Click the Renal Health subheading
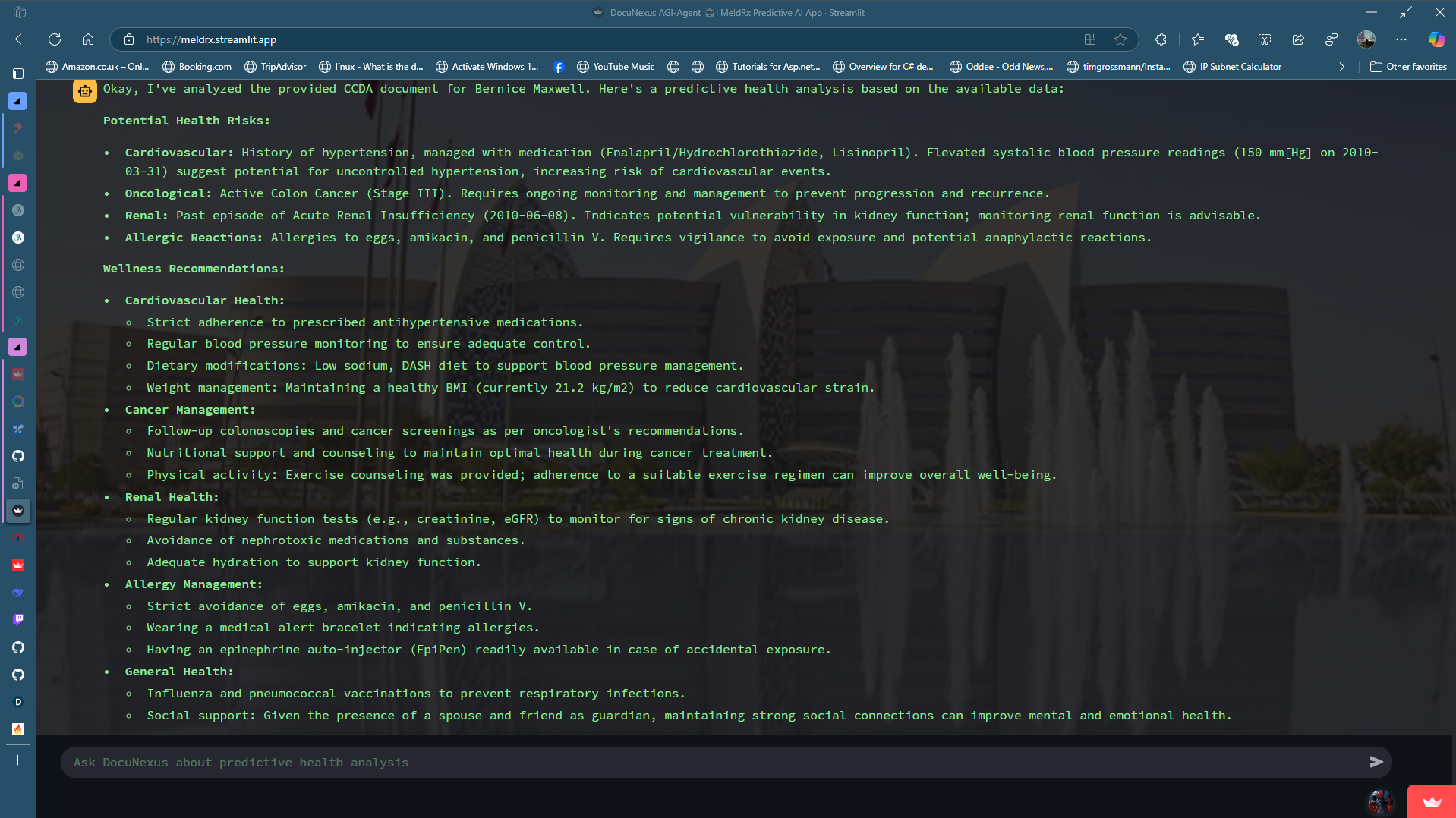 click(172, 497)
